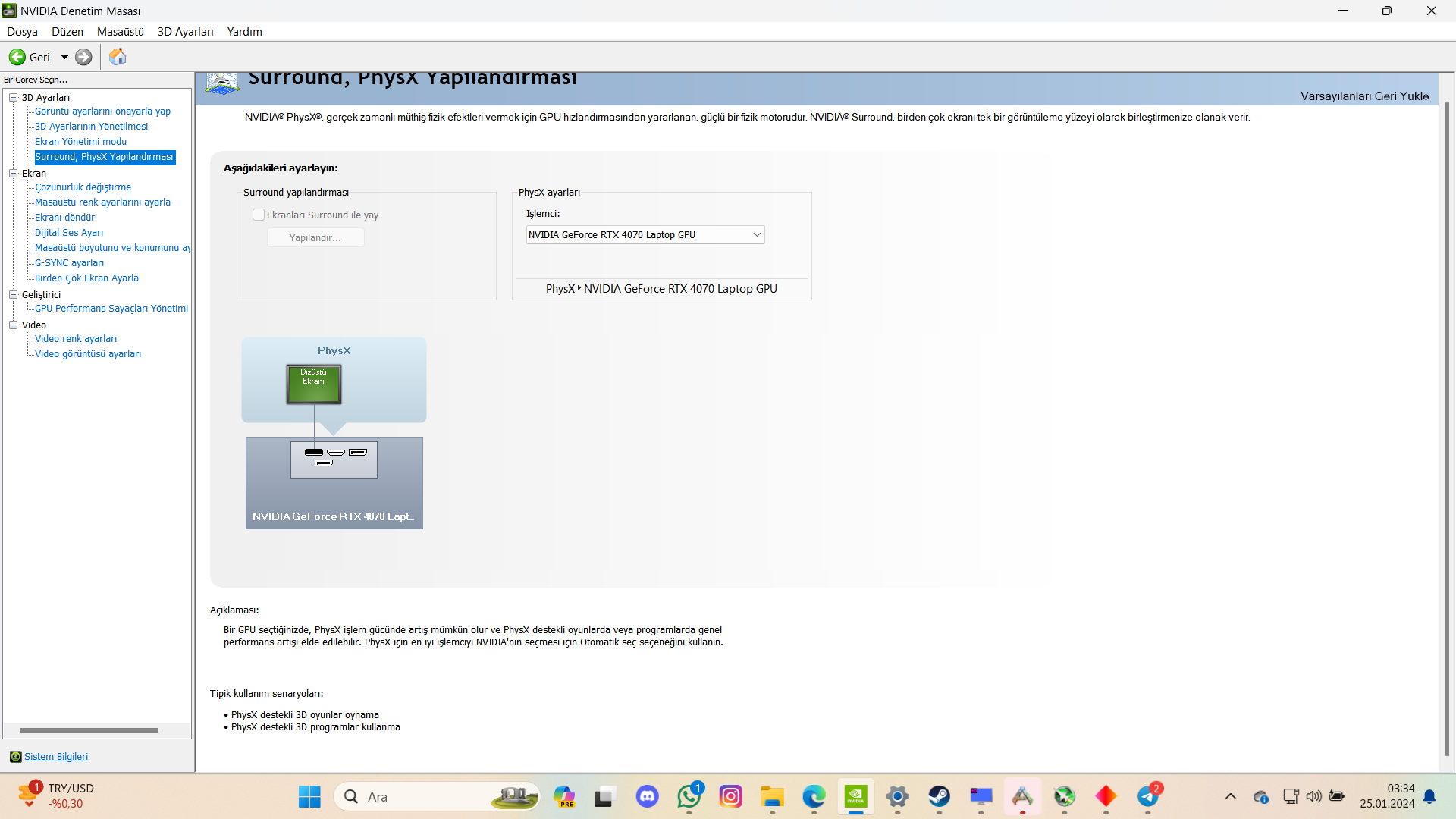This screenshot has width=1456, height=819.
Task: Click the Yapılandır... button
Action: (x=315, y=238)
